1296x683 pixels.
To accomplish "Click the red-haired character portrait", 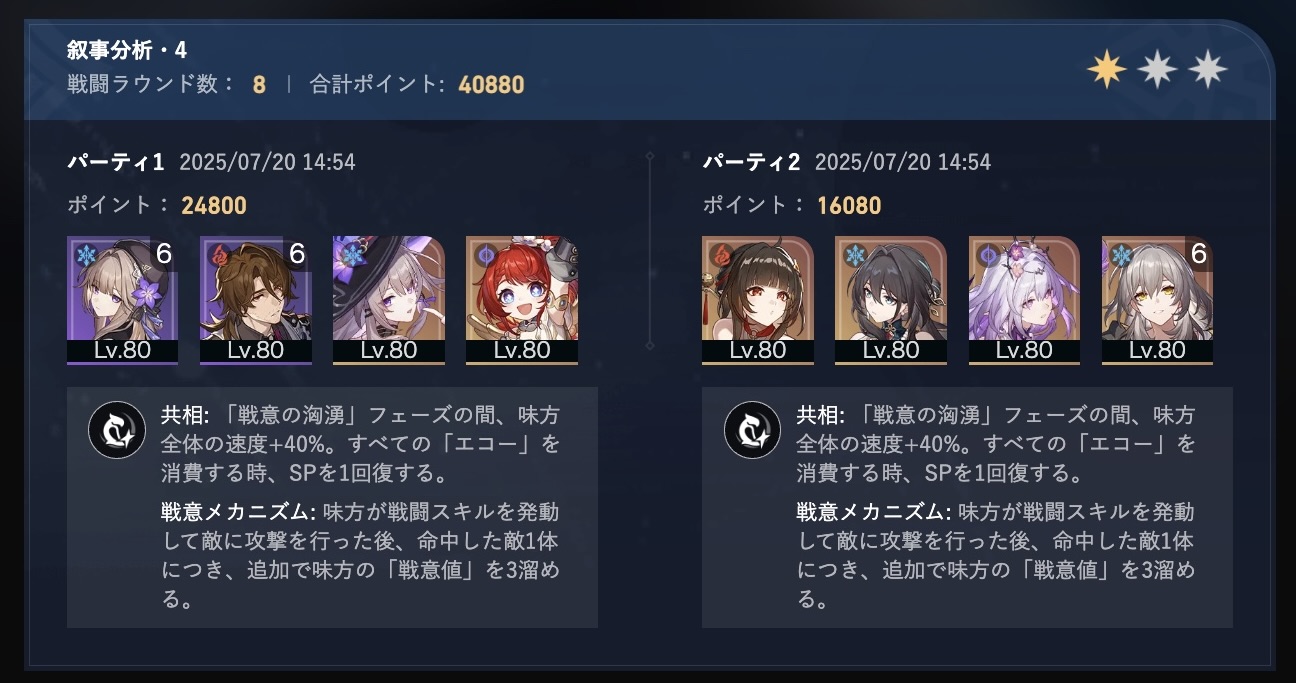I will coord(522,300).
